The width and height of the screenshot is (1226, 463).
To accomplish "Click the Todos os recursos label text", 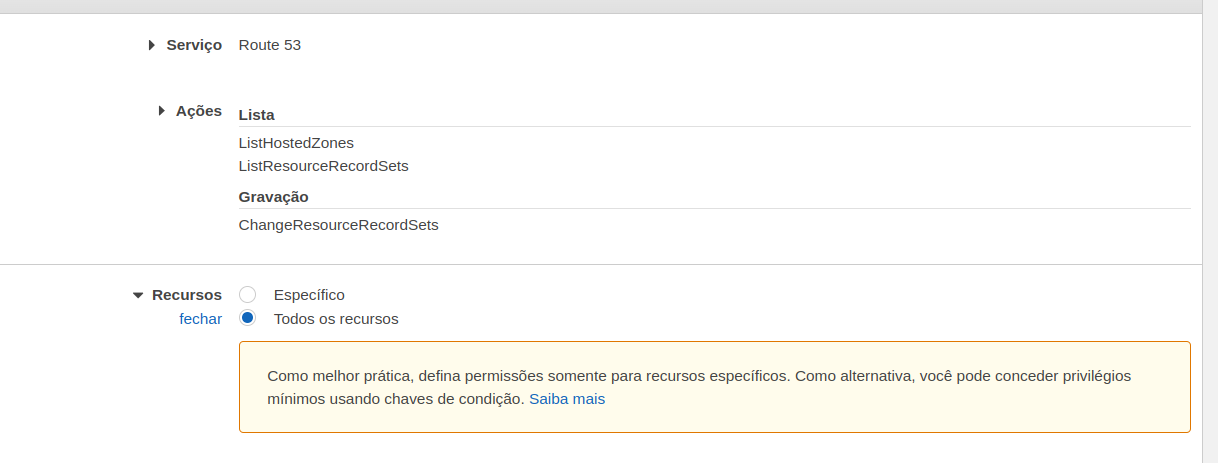I will 336,319.
